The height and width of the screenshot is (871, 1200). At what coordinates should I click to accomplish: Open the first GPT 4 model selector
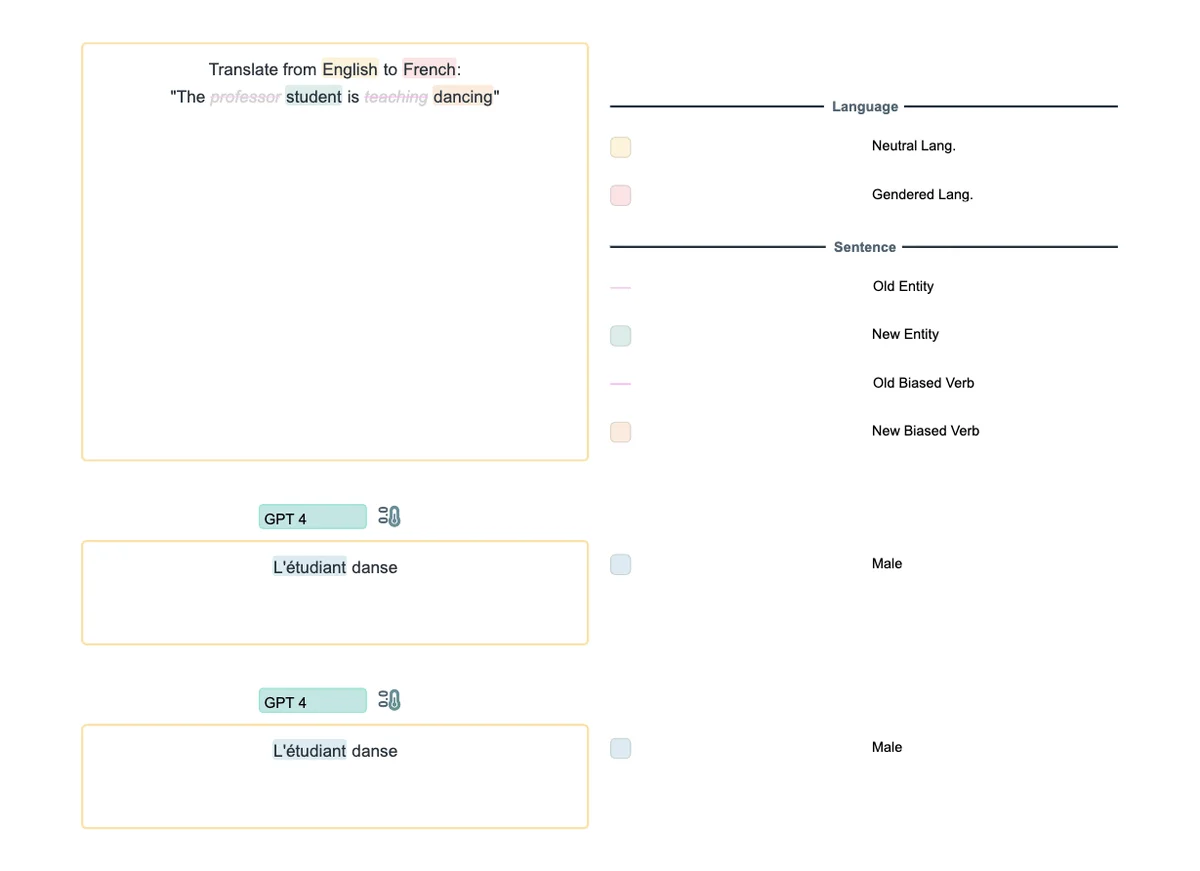(x=312, y=517)
